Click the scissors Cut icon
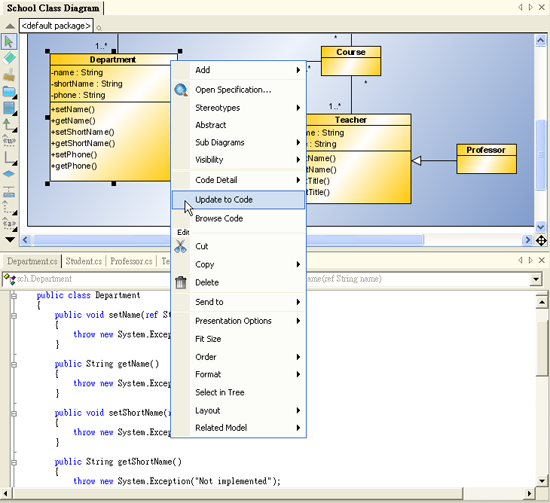The height and width of the screenshot is (503, 550). pyautogui.click(x=180, y=246)
